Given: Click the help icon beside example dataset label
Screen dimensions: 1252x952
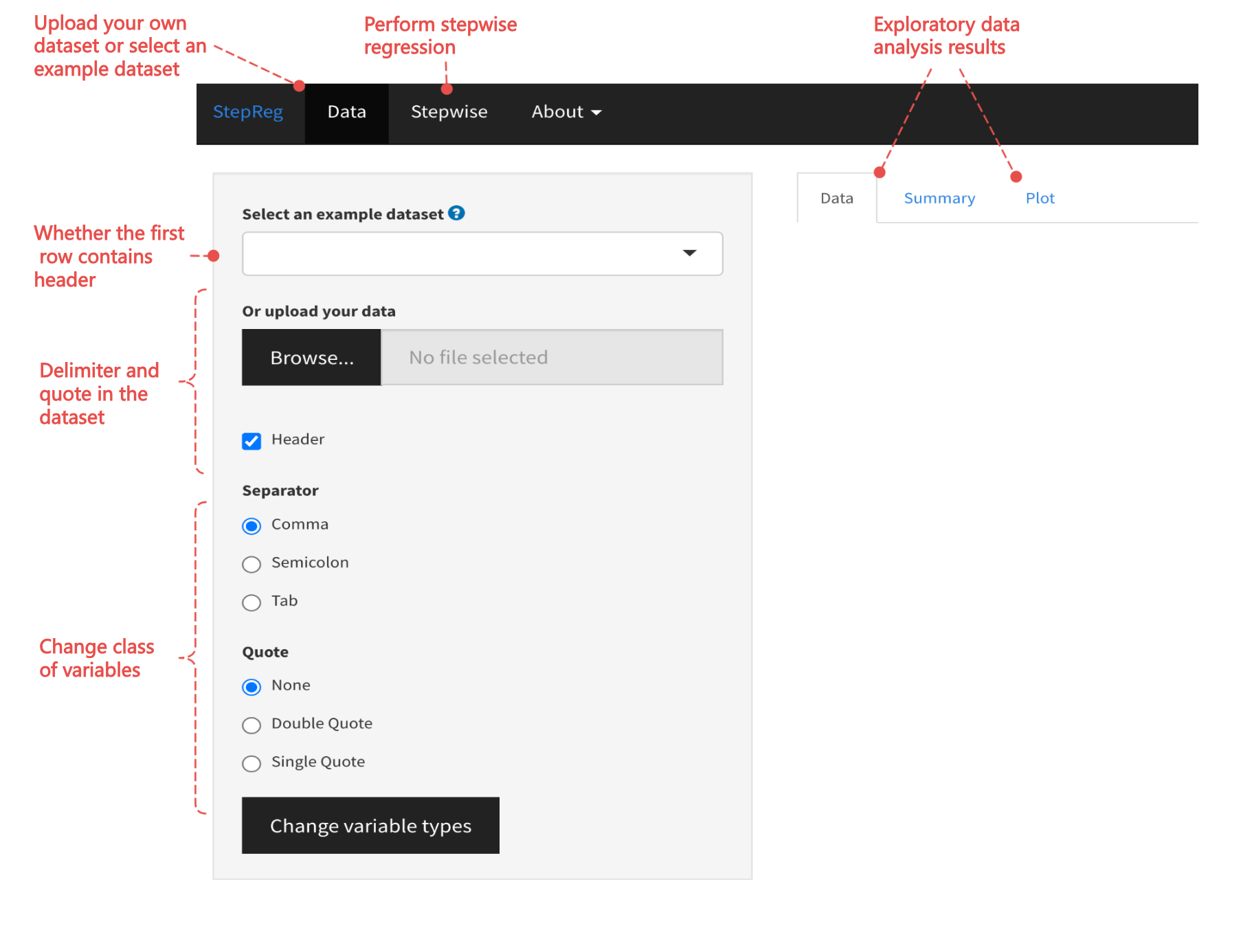Looking at the screenshot, I should 456,214.
